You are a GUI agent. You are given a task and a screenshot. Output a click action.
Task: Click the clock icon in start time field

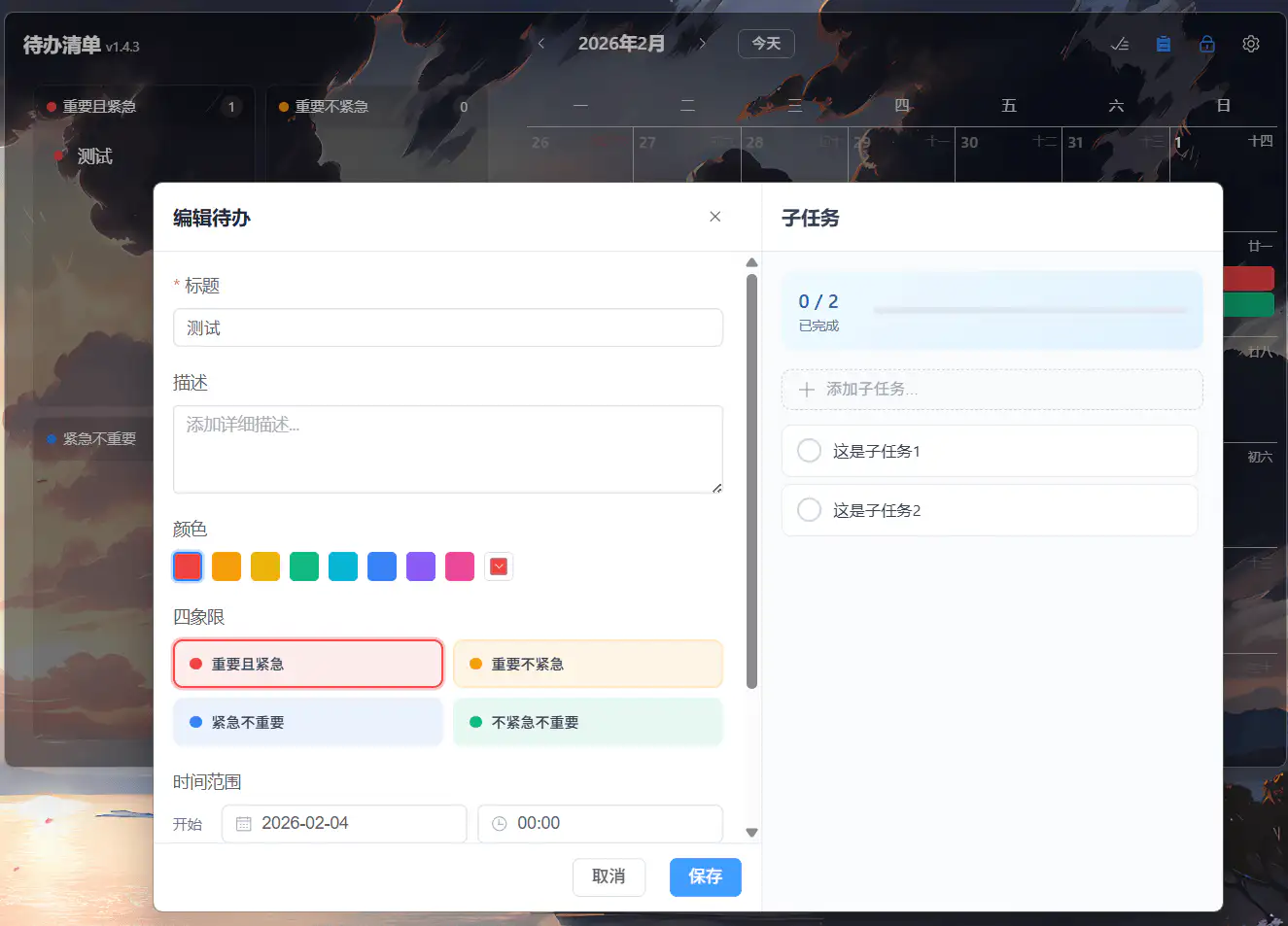pos(500,824)
